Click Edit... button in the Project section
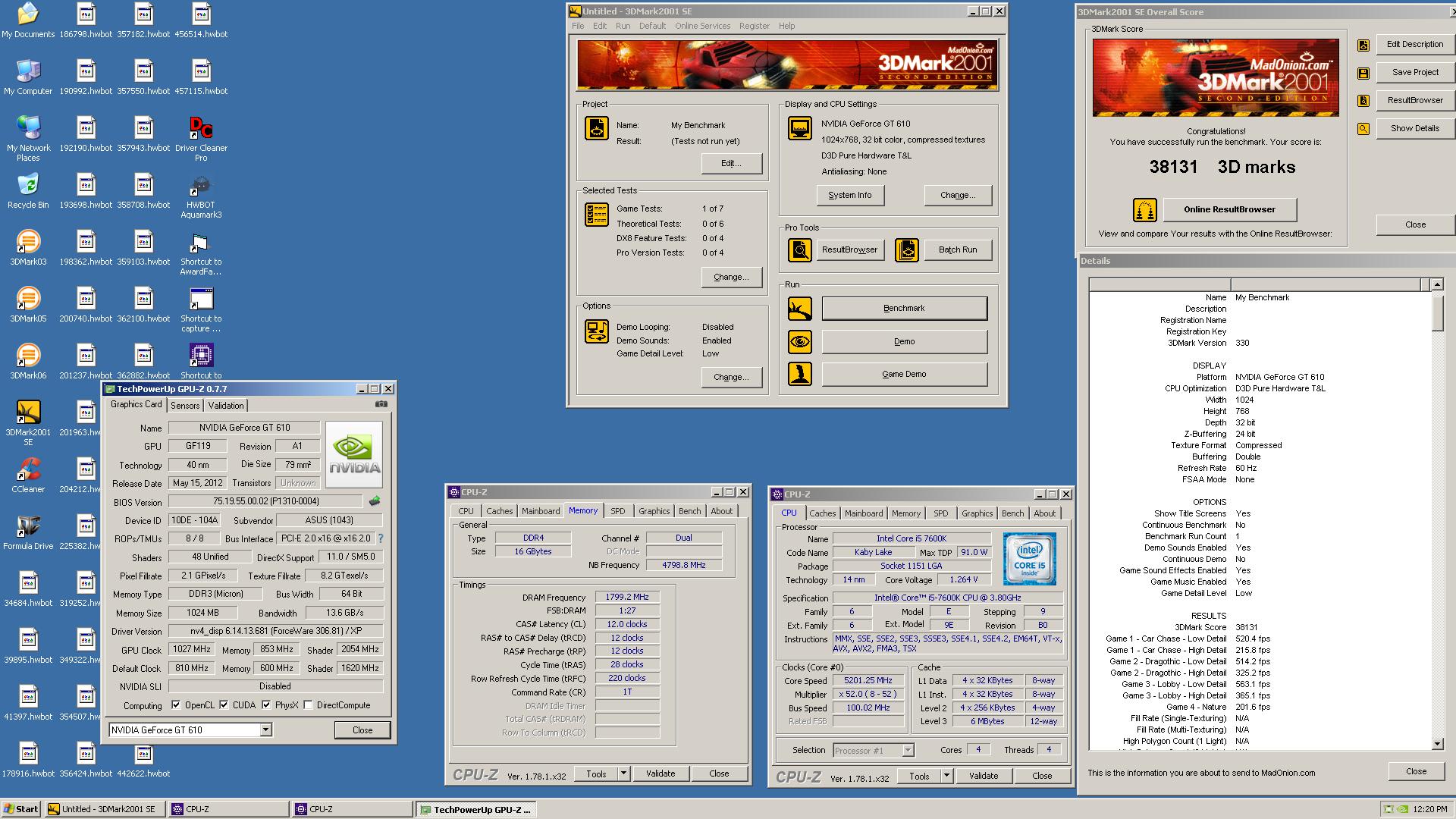Screen dimensions: 1456x819 click(731, 163)
